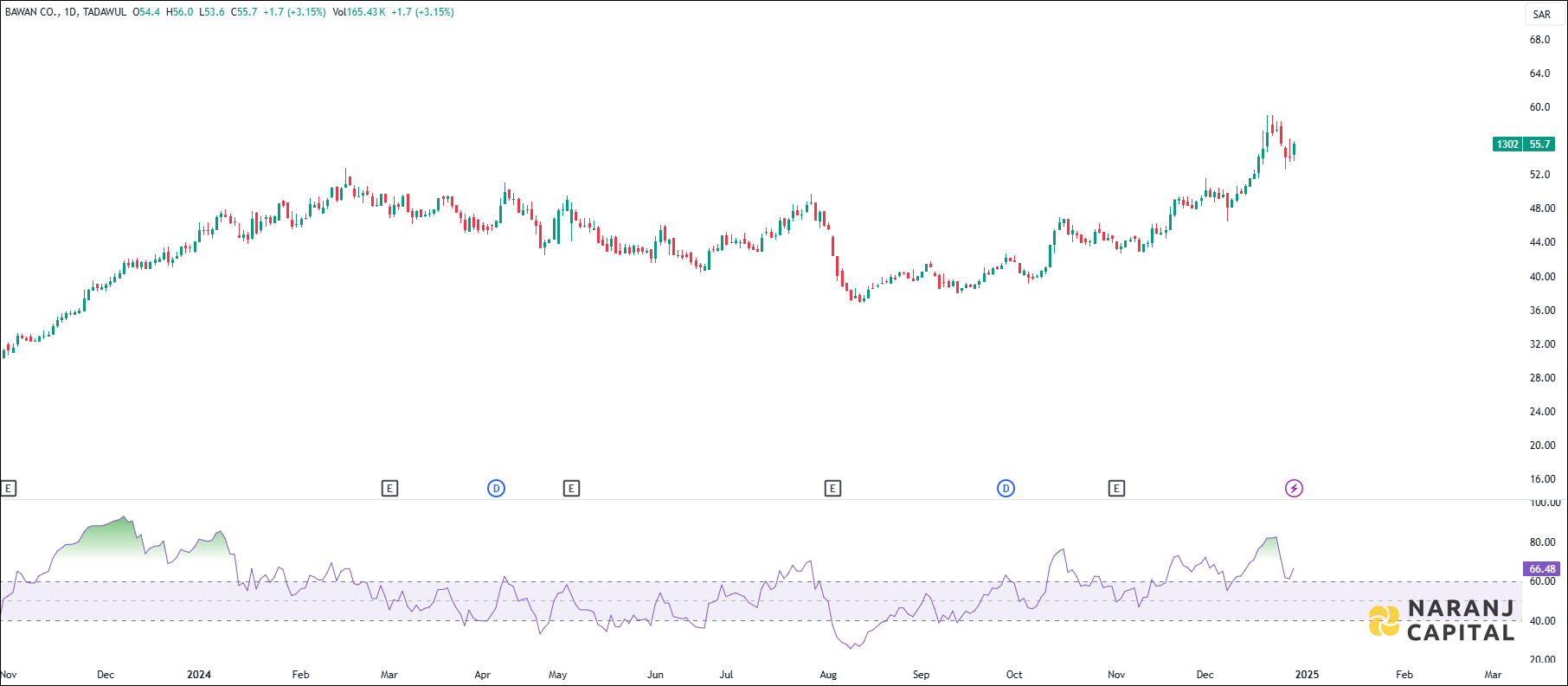Click the dividend D marker near October
The width and height of the screenshot is (1568, 686).
pyautogui.click(x=1006, y=489)
